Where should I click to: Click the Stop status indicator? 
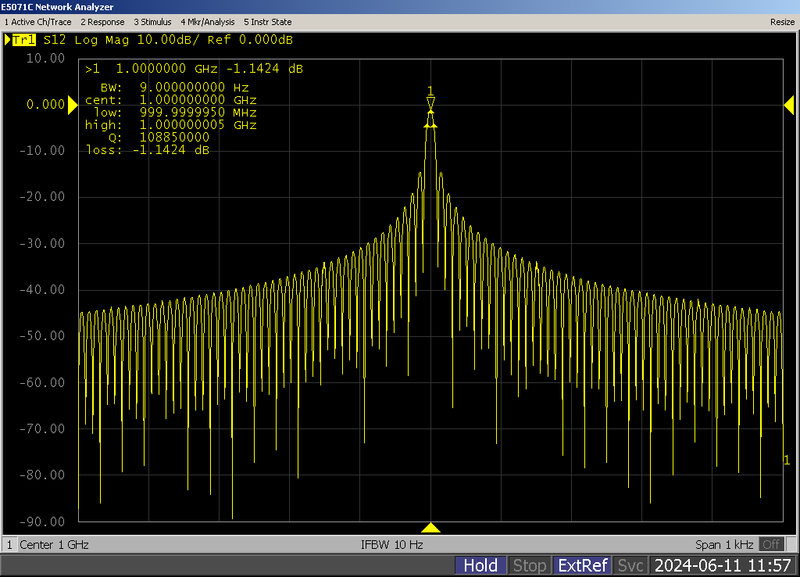point(529,566)
